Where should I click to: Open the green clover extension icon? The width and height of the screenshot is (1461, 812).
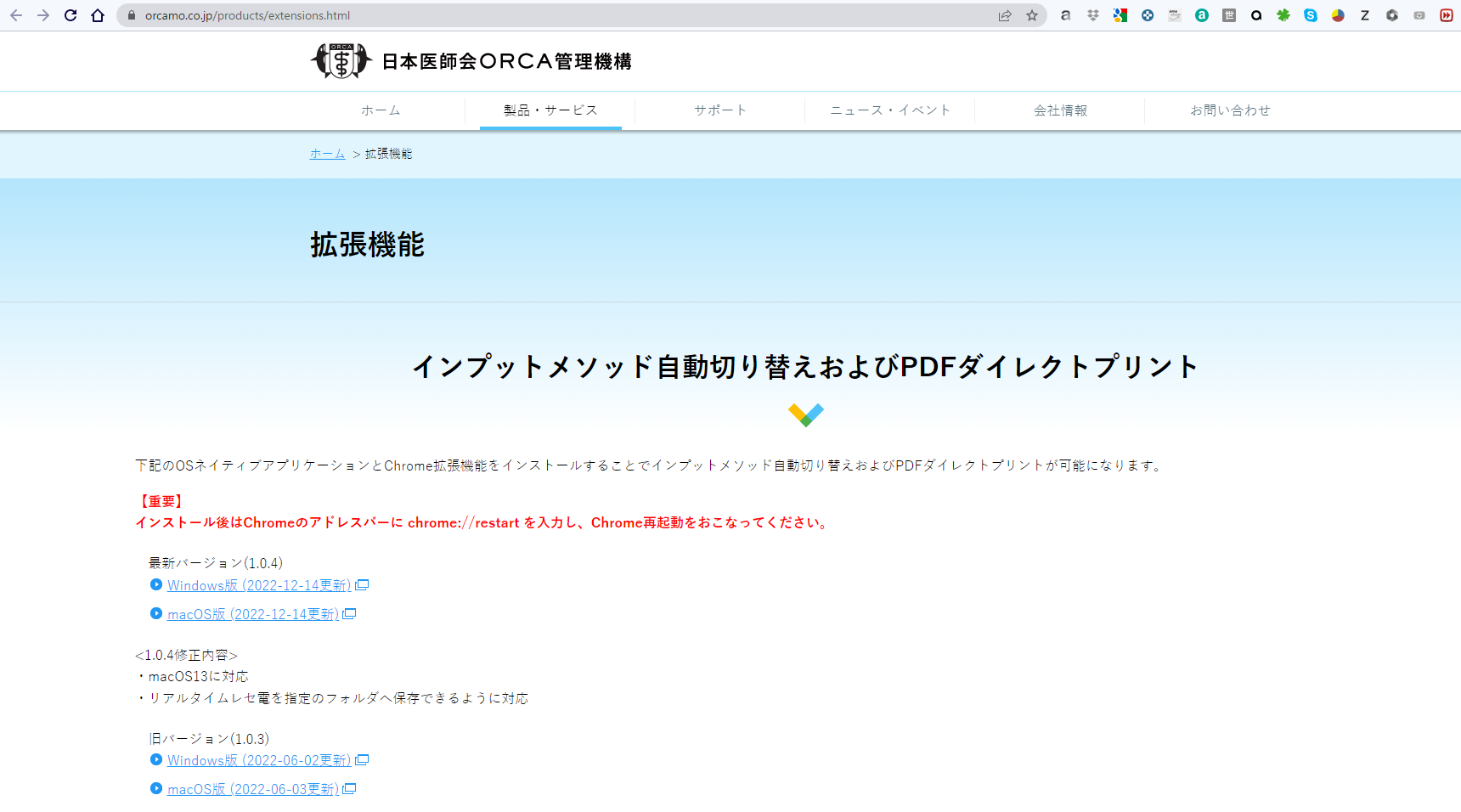point(1283,15)
